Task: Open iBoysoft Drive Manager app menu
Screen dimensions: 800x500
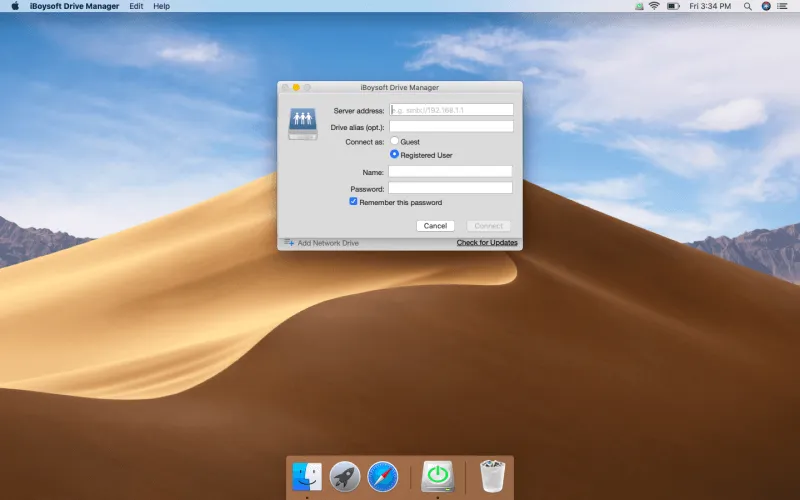Action: pyautogui.click(x=74, y=6)
